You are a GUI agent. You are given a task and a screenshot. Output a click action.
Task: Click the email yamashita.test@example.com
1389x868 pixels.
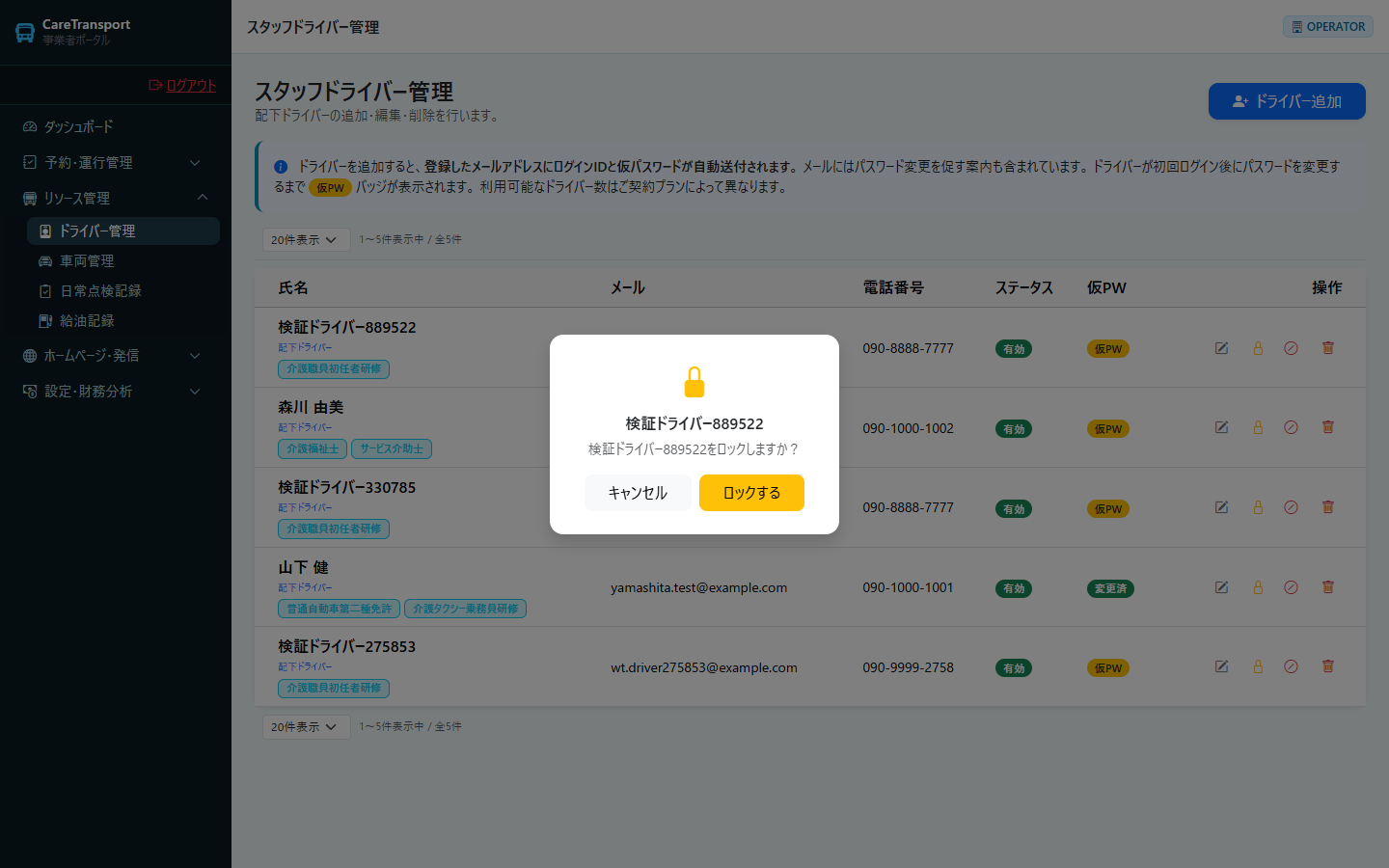click(698, 587)
